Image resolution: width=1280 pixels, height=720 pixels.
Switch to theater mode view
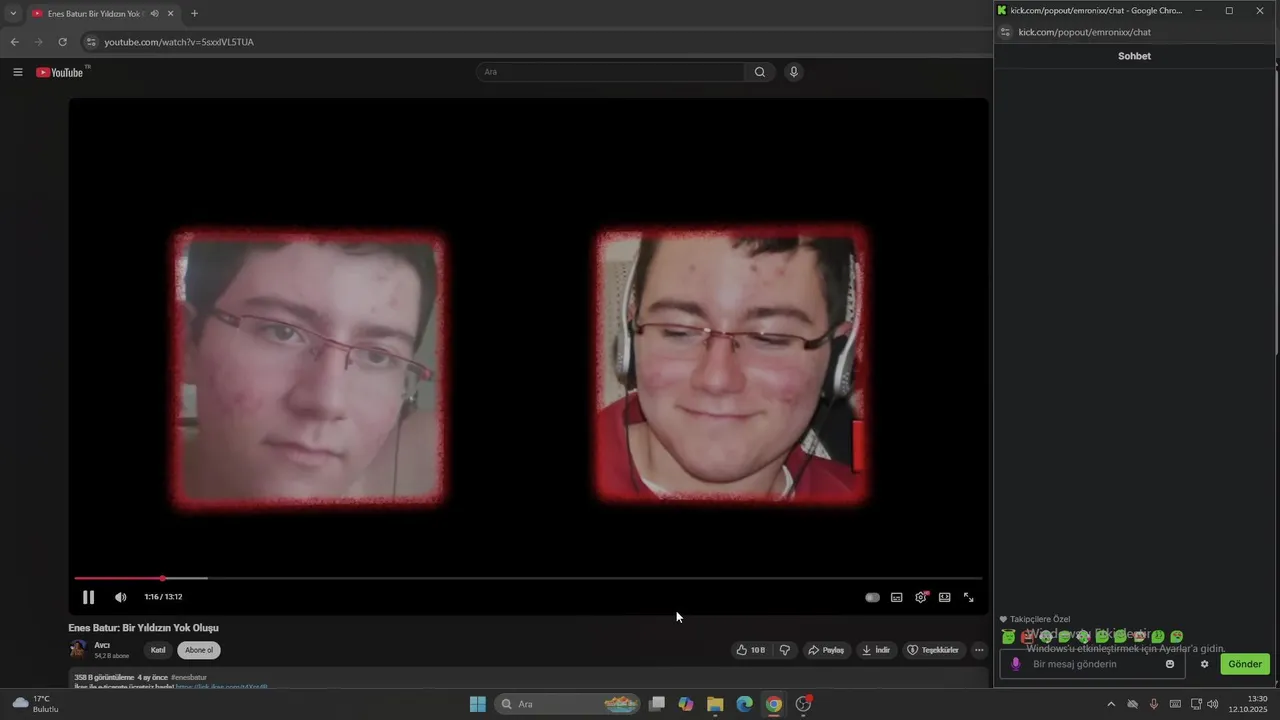click(944, 597)
